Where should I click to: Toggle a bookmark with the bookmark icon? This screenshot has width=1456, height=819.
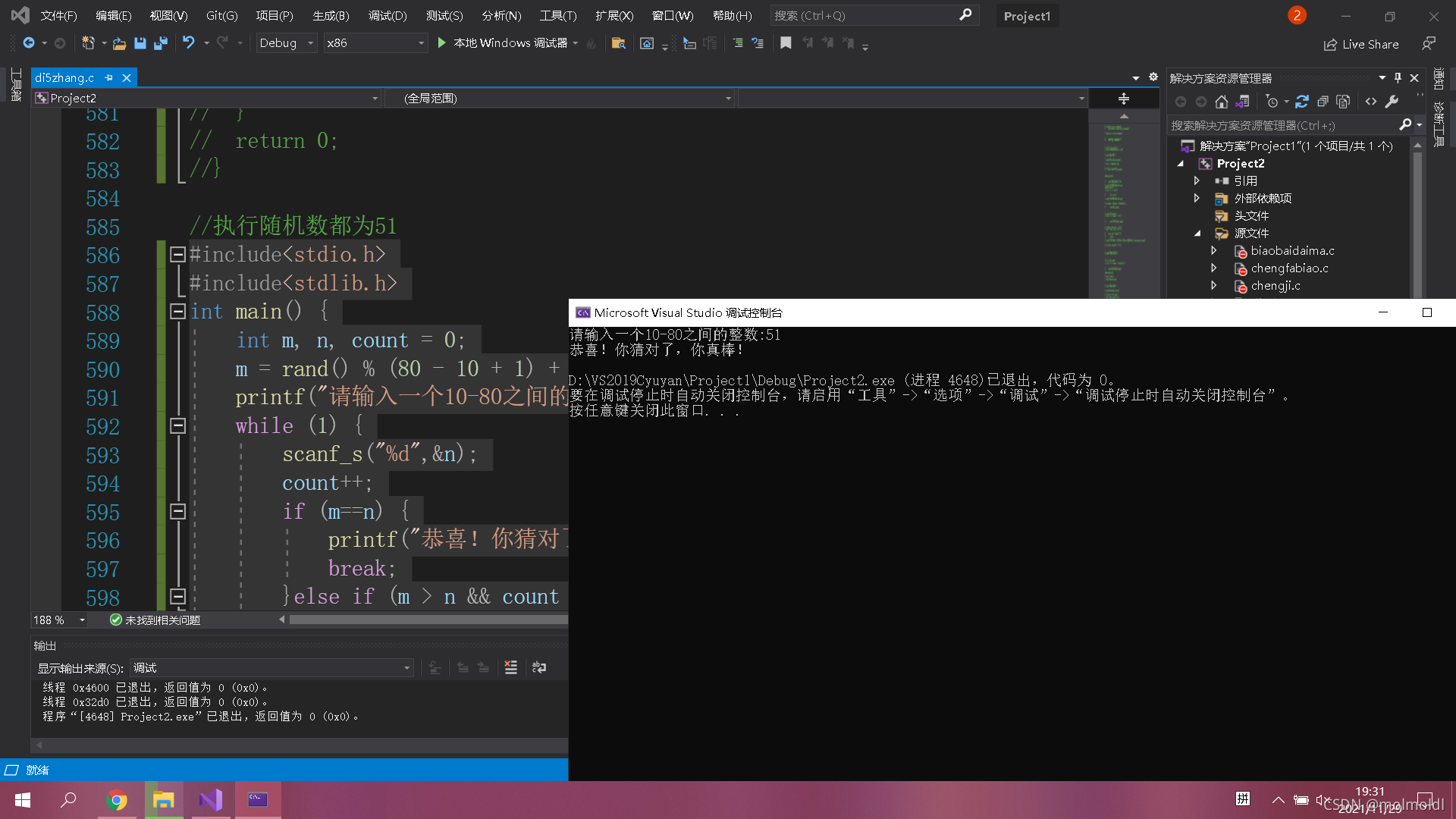pyautogui.click(x=786, y=43)
